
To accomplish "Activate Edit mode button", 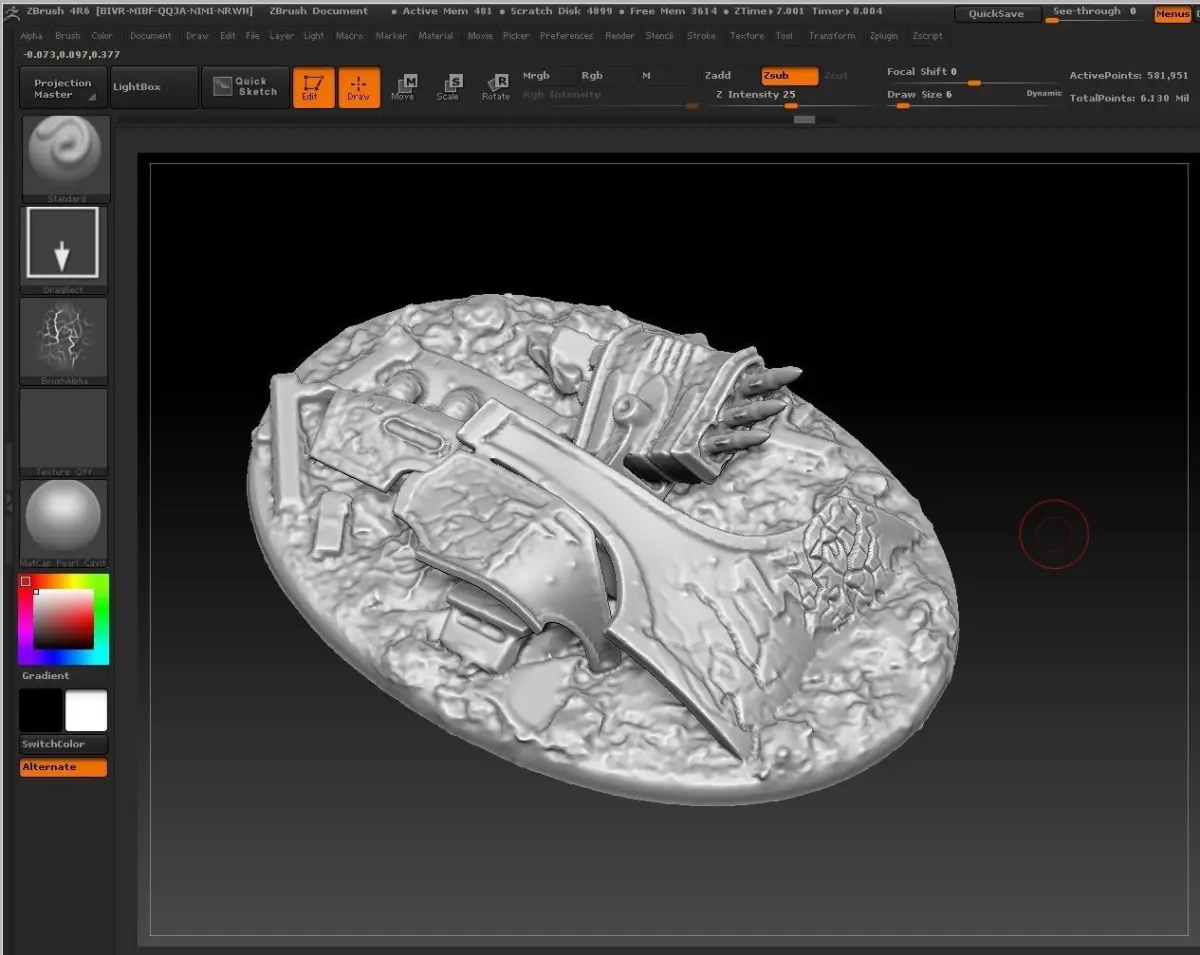I will click(313, 88).
